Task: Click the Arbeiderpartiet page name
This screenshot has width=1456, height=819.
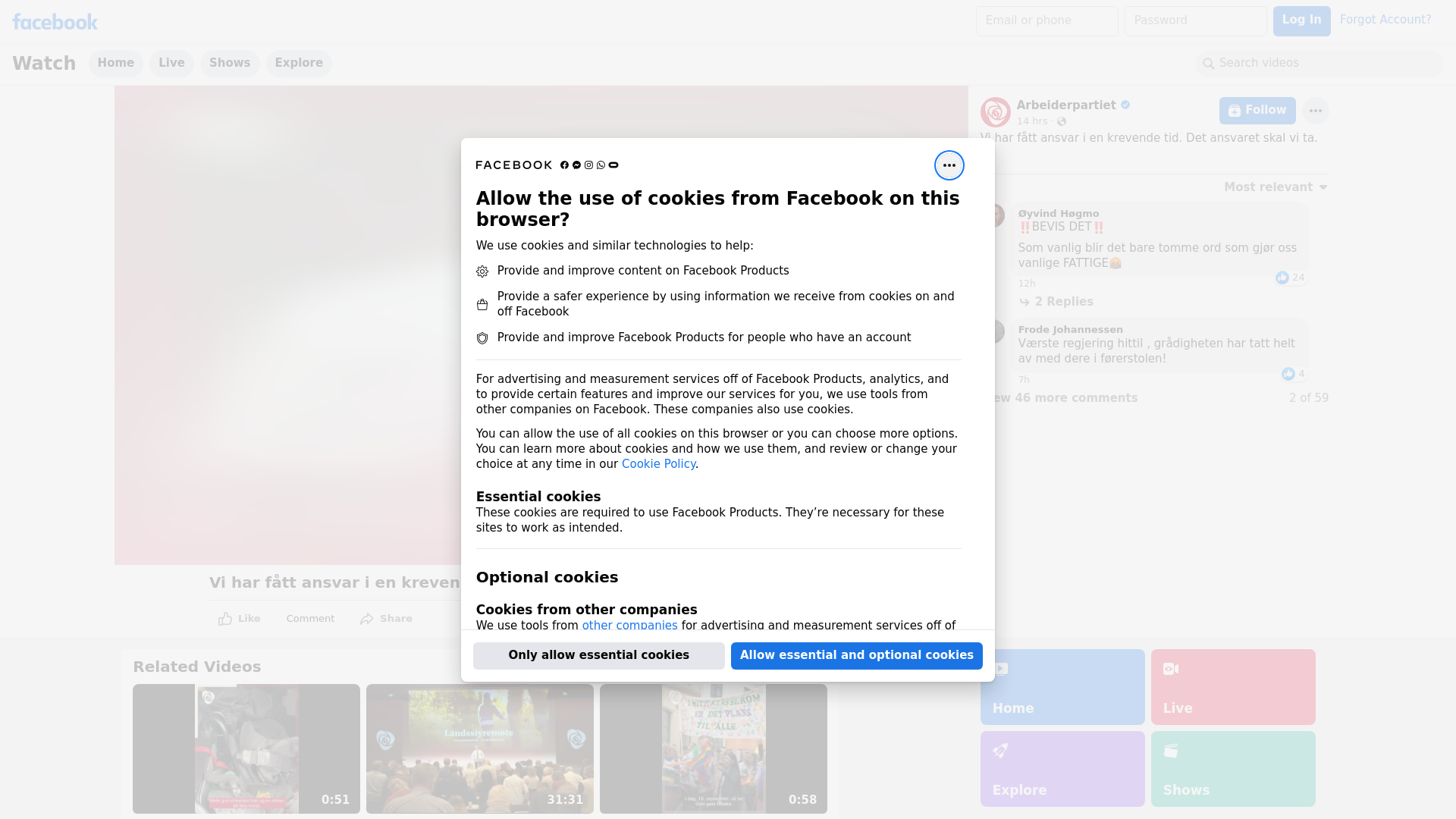Action: coord(1065,105)
